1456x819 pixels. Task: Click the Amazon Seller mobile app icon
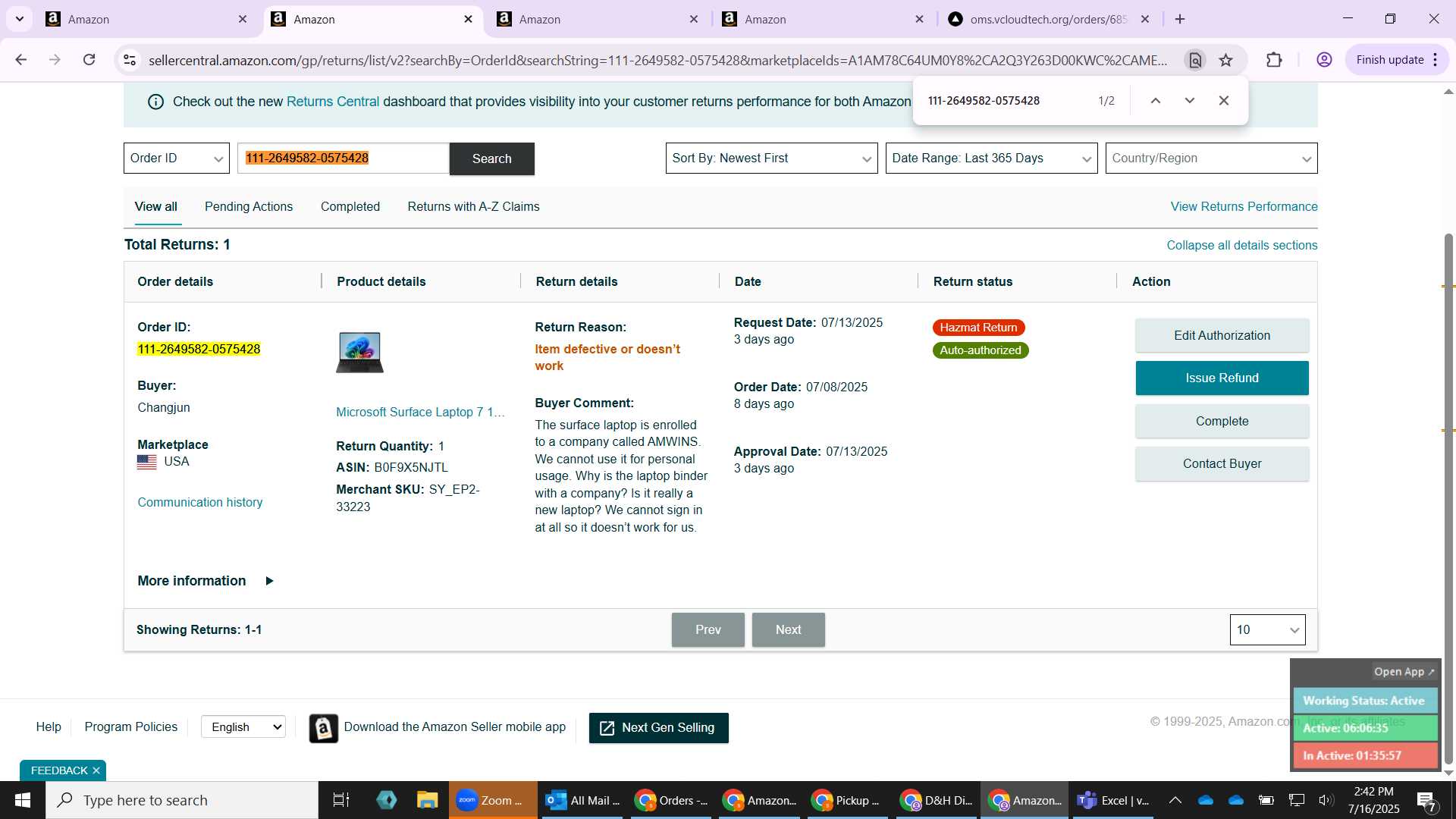(x=324, y=728)
